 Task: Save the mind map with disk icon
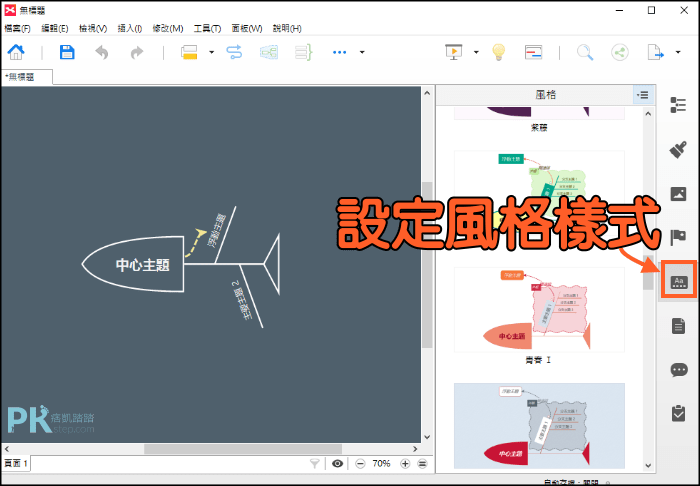point(67,52)
